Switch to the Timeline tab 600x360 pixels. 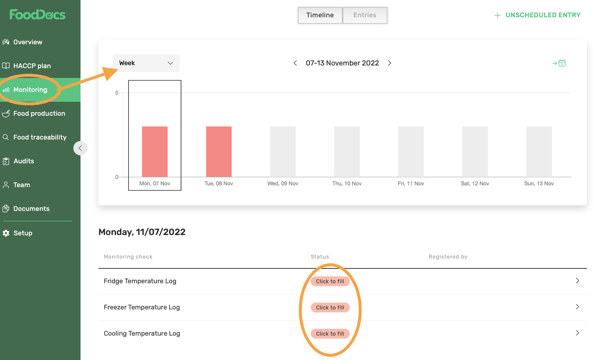[x=320, y=15]
